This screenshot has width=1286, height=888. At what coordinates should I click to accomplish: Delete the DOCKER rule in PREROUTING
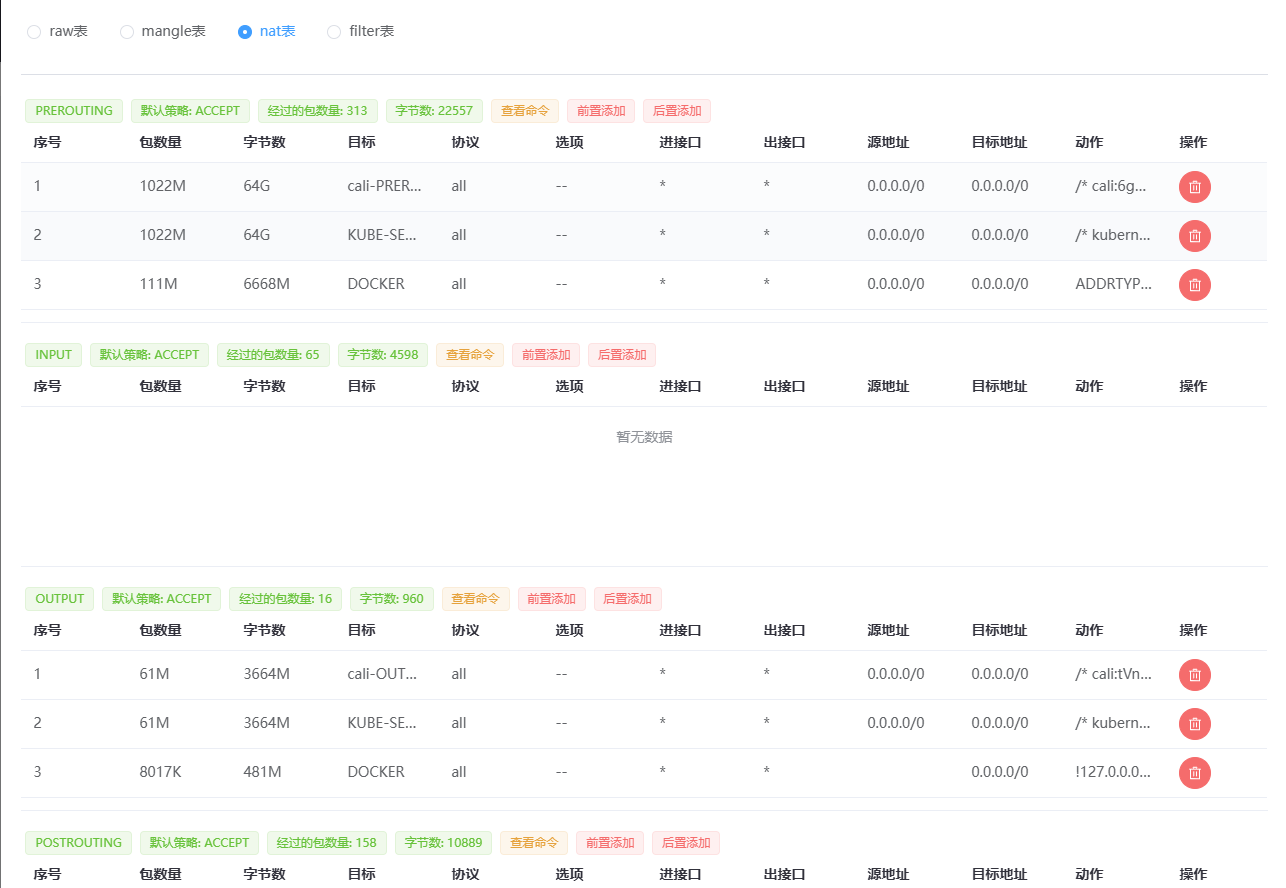click(x=1194, y=285)
